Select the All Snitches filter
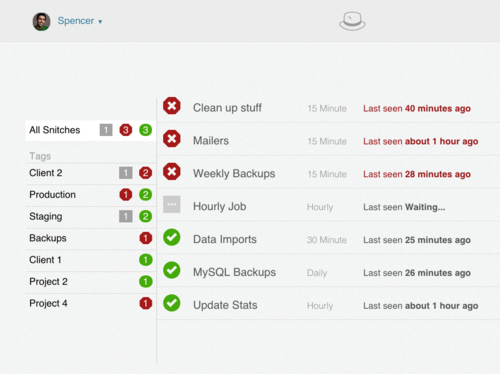The height and width of the screenshot is (374, 500). click(91, 130)
